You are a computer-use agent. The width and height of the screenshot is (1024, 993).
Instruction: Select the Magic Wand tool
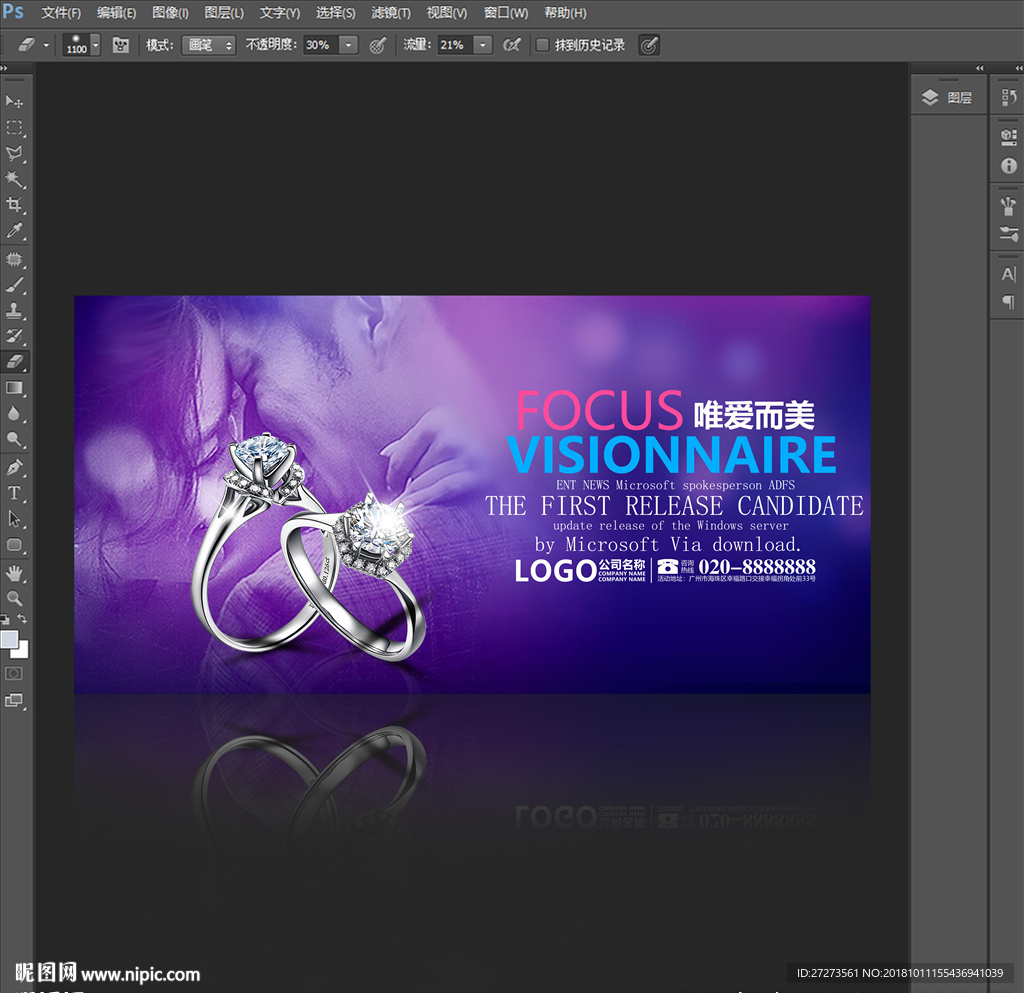click(x=15, y=179)
